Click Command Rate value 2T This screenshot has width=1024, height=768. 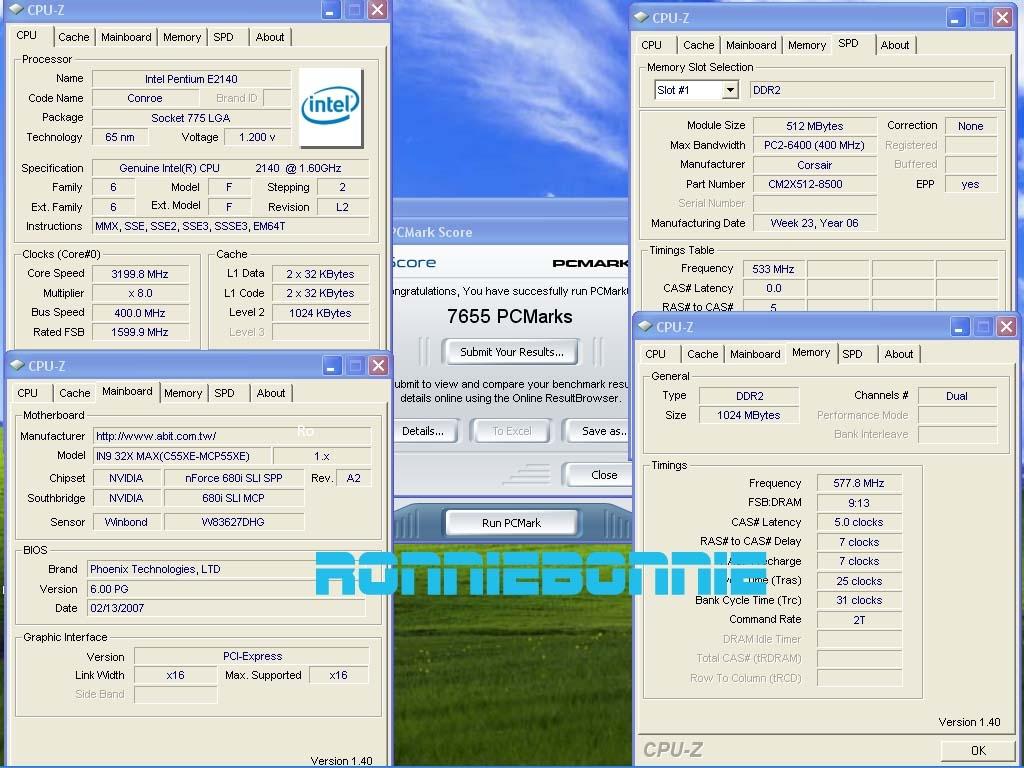[x=859, y=620]
